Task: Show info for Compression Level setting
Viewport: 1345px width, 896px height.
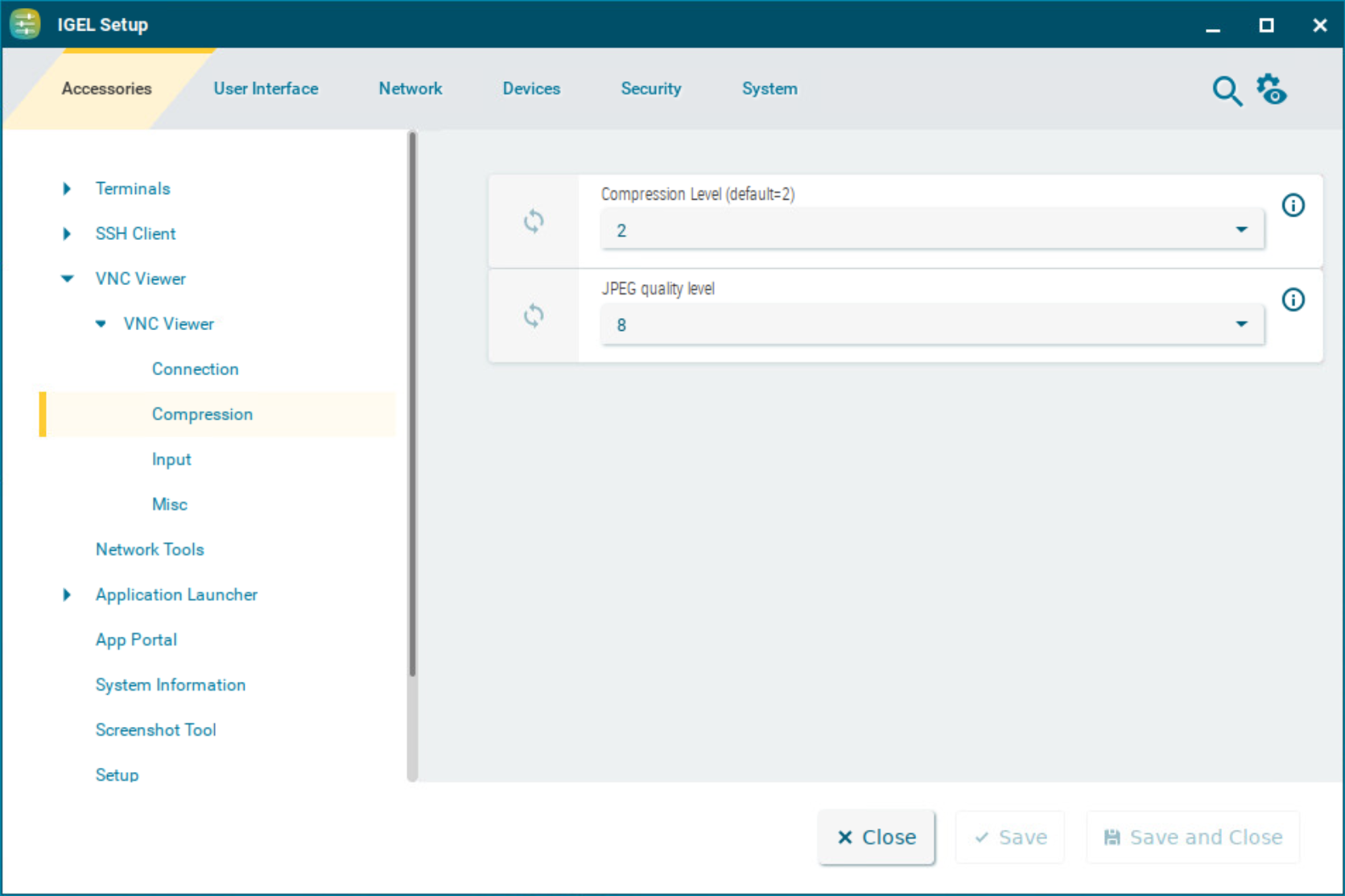Action: [x=1293, y=206]
